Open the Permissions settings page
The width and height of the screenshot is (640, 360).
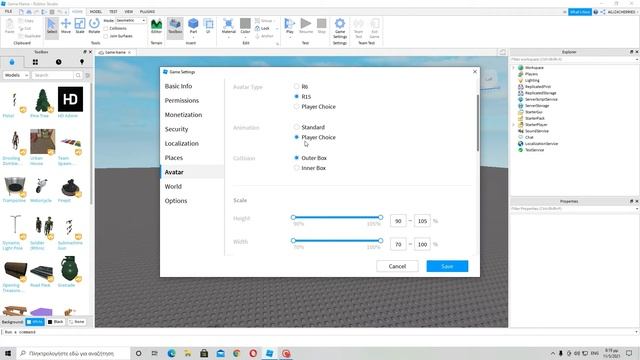coord(182,100)
